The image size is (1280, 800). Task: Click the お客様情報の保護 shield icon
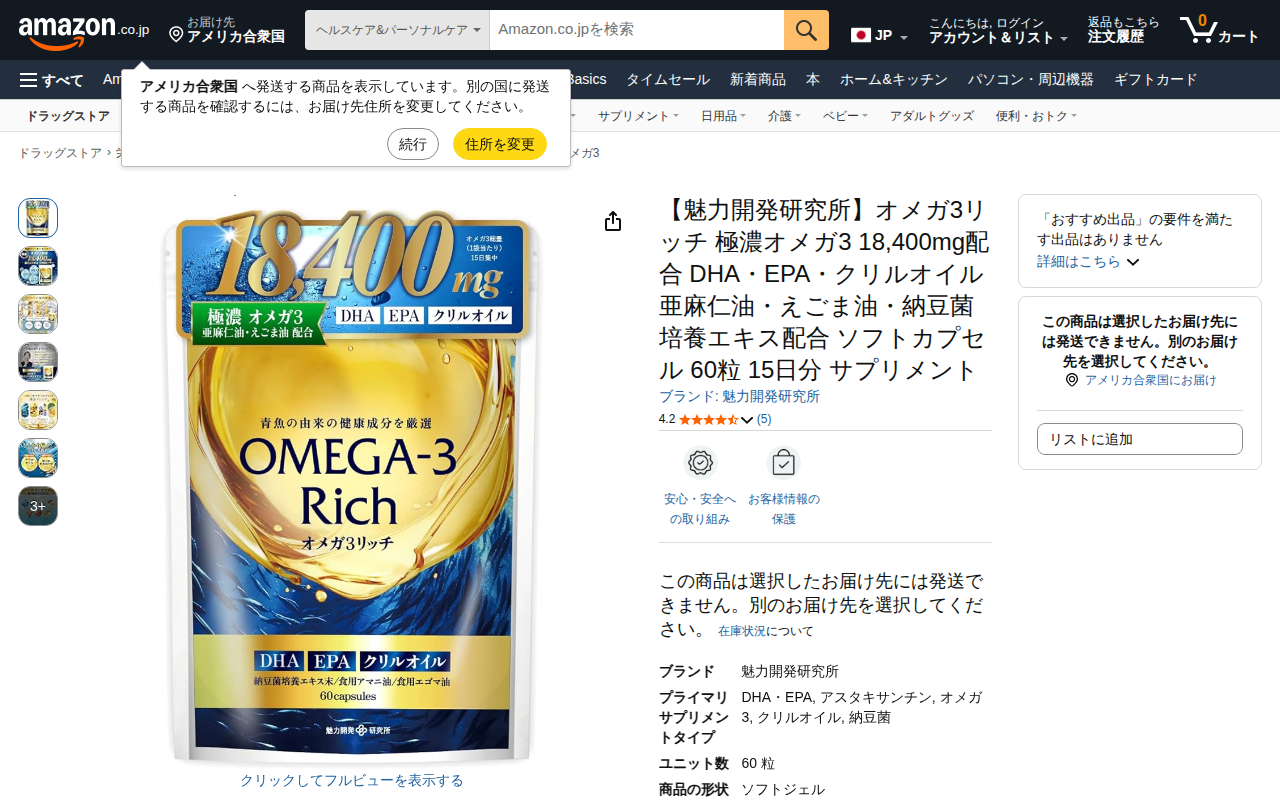coord(784,463)
